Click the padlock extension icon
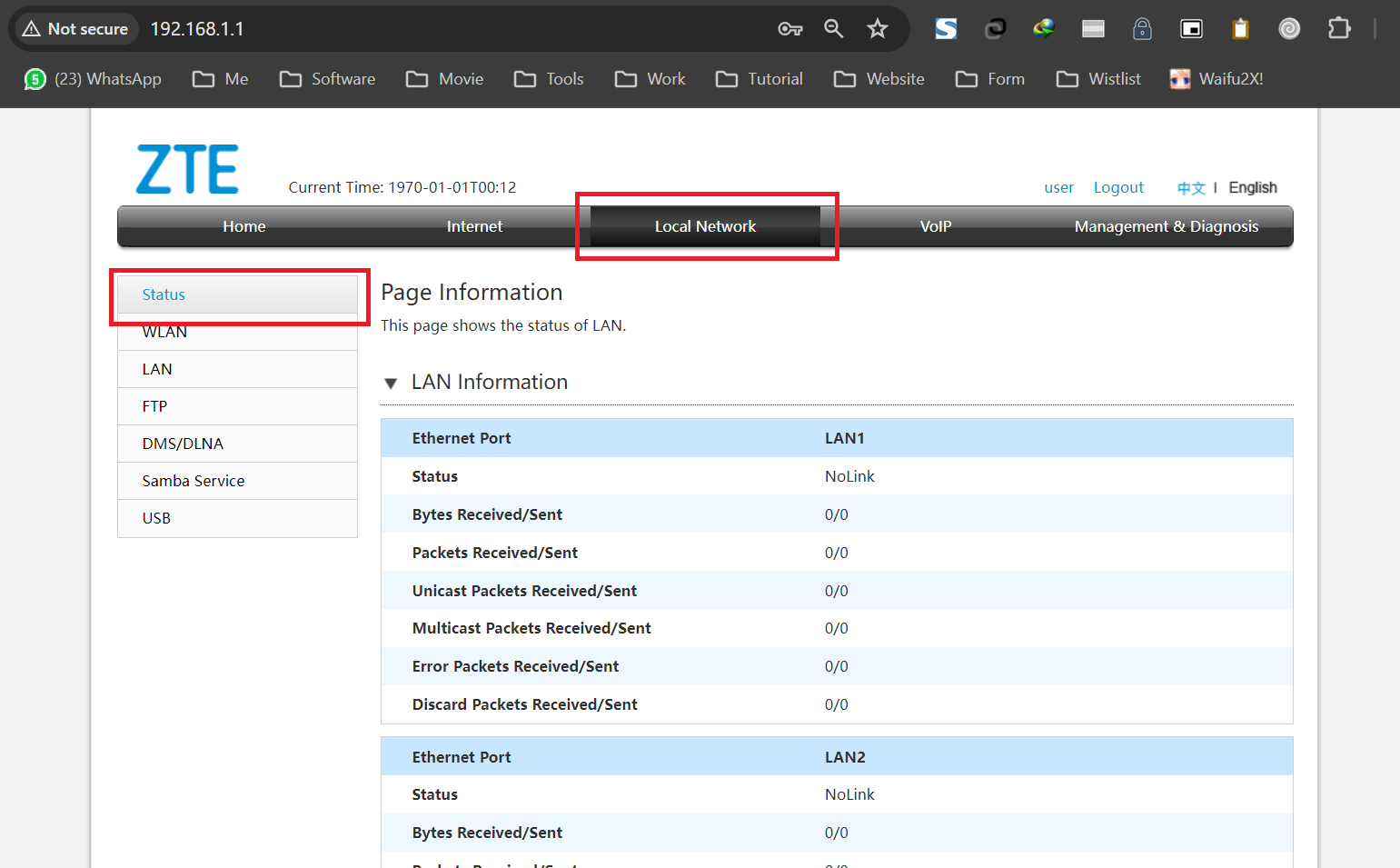Screen dimensions: 1400x868 [x=1142, y=29]
